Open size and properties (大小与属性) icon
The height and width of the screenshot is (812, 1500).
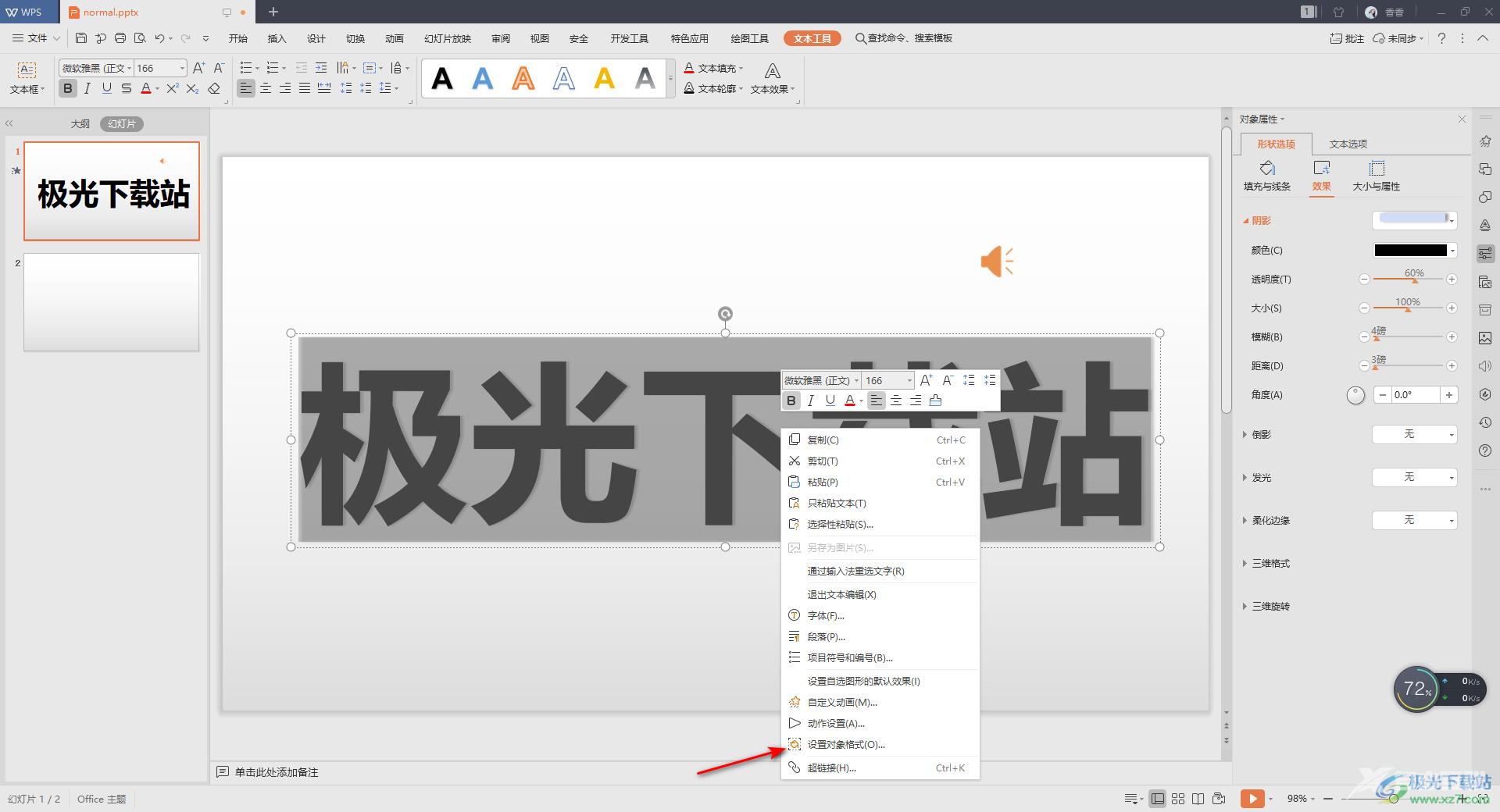pyautogui.click(x=1377, y=176)
